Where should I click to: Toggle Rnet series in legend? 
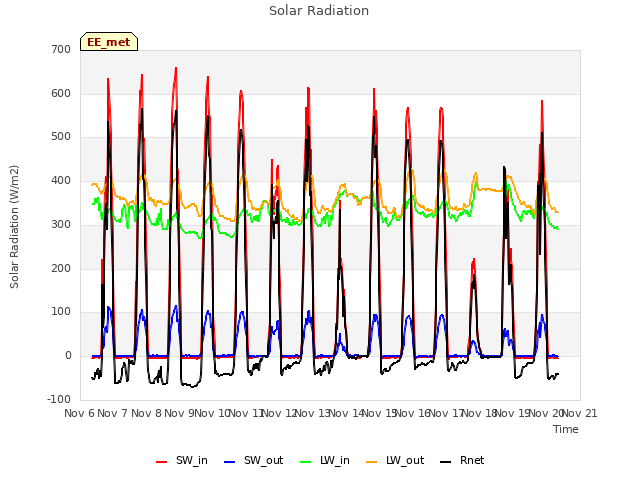[x=462, y=460]
